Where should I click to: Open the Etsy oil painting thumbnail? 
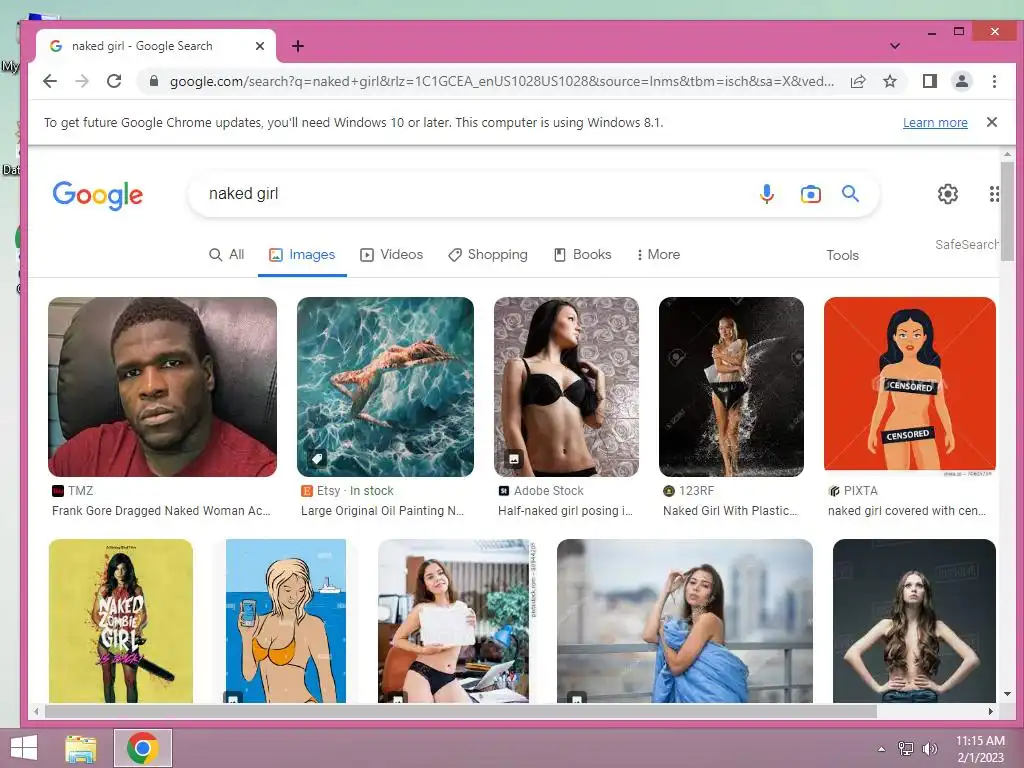[385, 387]
